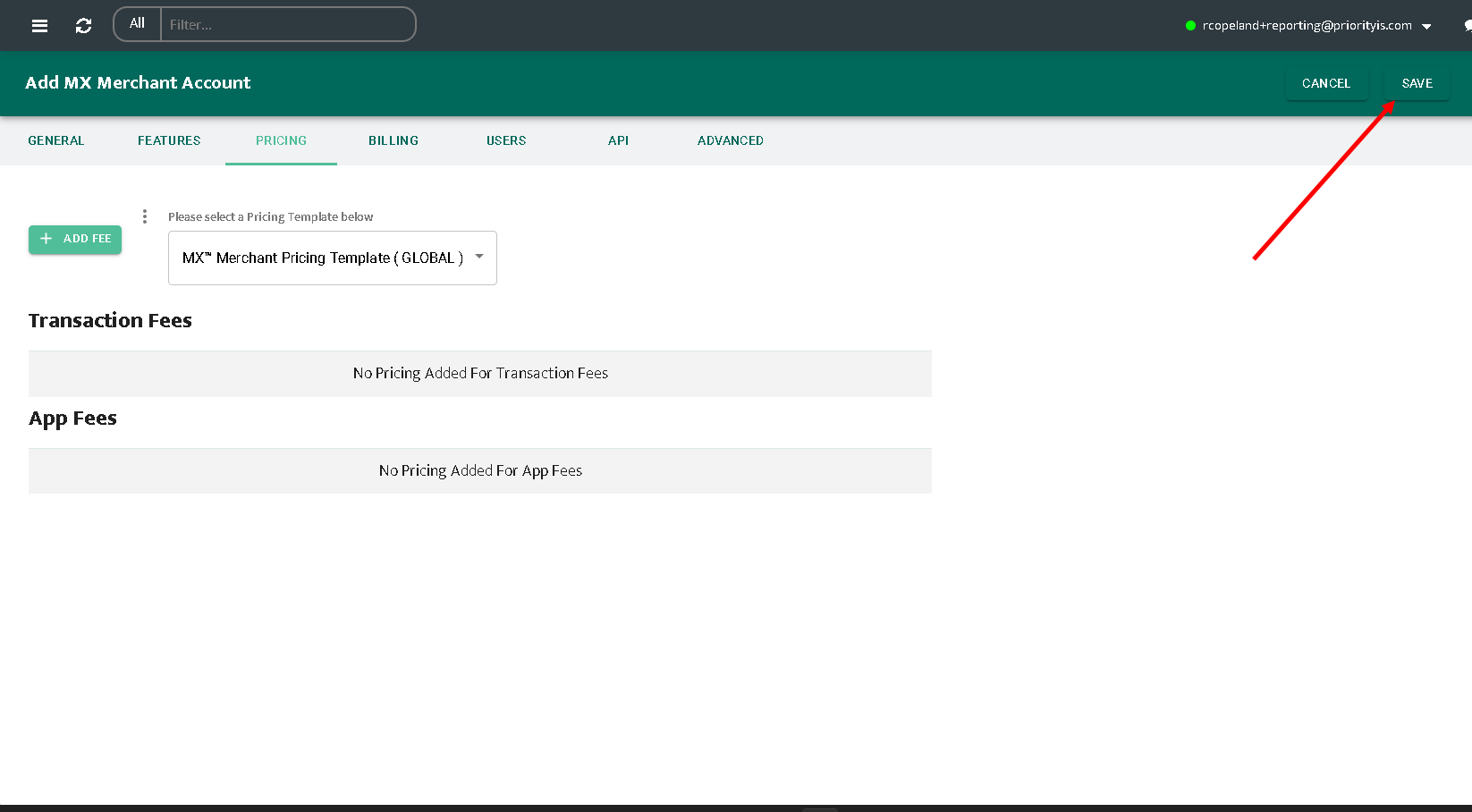1472x812 pixels.
Task: Open the Billing tab
Action: (x=393, y=140)
